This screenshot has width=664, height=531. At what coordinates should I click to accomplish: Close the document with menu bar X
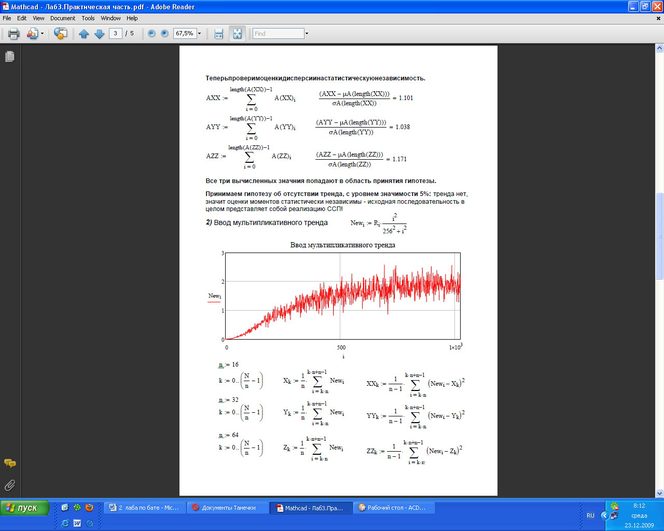click(658, 18)
